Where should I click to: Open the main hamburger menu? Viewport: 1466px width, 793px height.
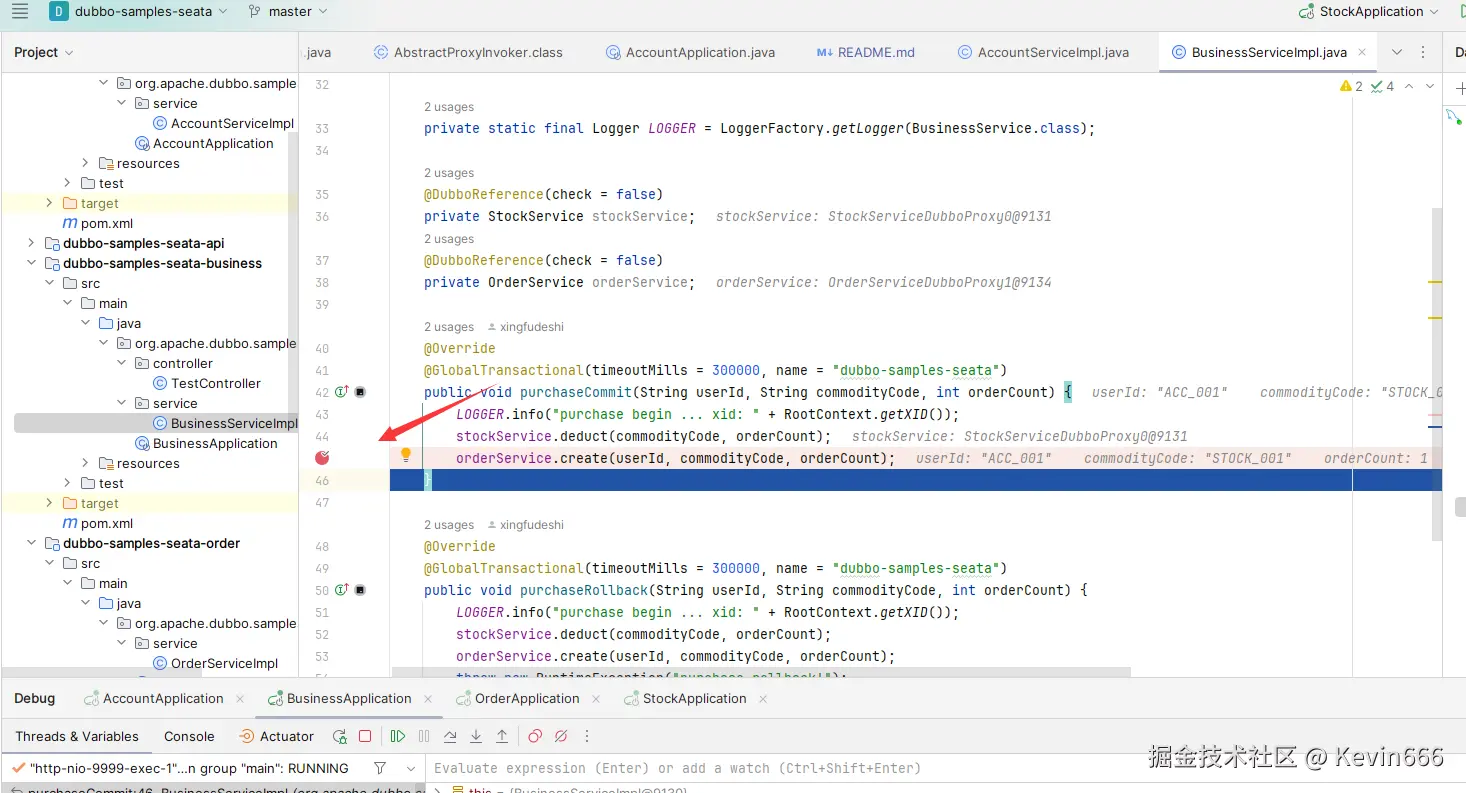point(20,12)
